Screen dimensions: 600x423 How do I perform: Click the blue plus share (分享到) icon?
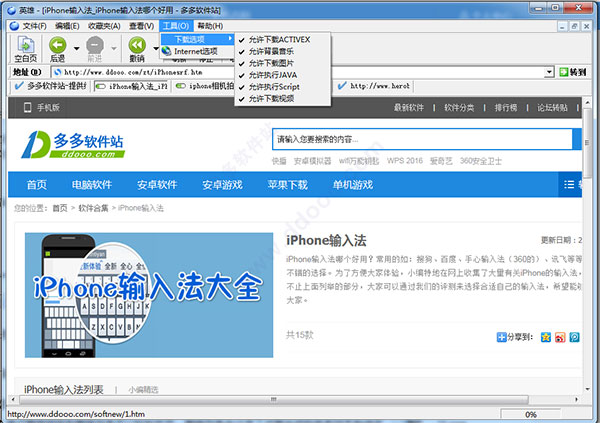click(501, 337)
